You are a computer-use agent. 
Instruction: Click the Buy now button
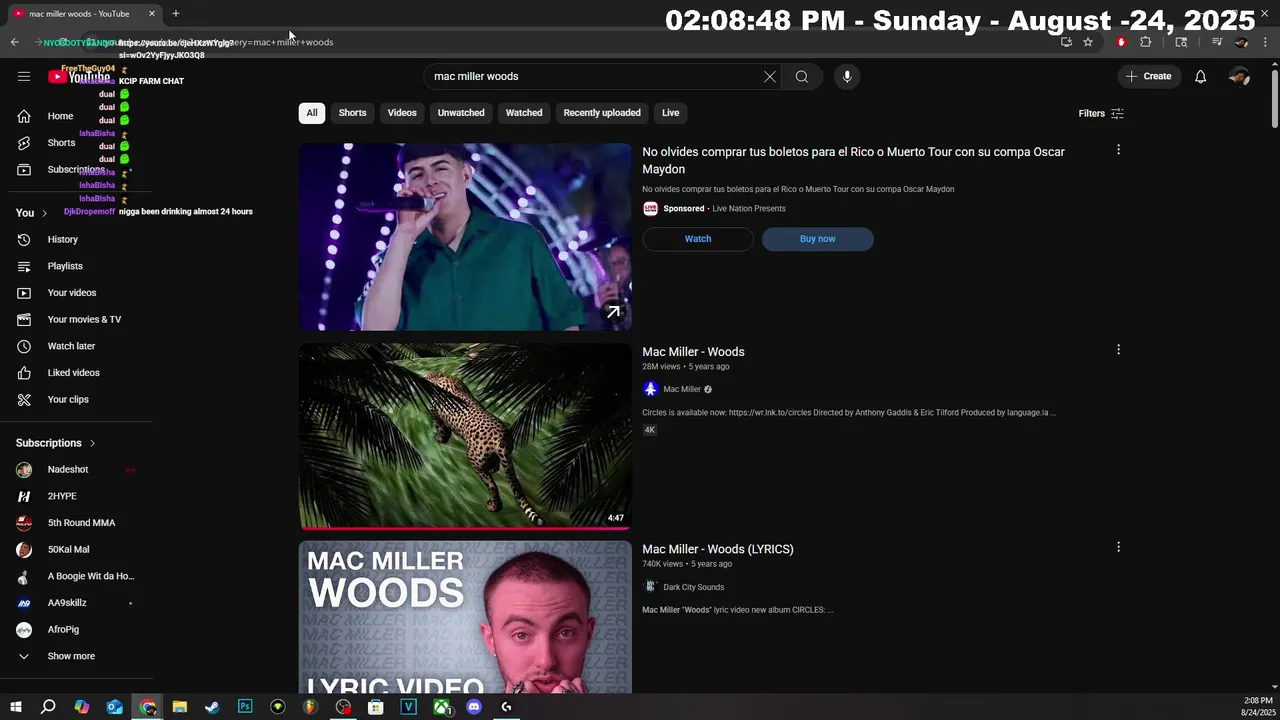817,239
